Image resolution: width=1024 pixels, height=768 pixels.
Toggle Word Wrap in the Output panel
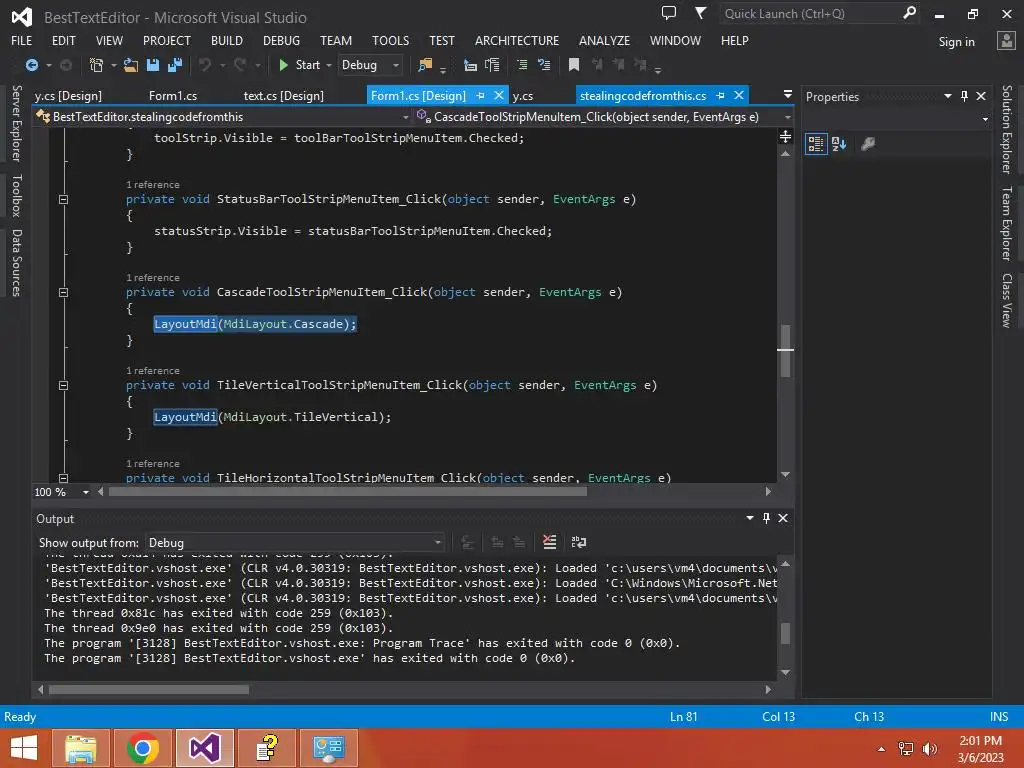click(579, 542)
